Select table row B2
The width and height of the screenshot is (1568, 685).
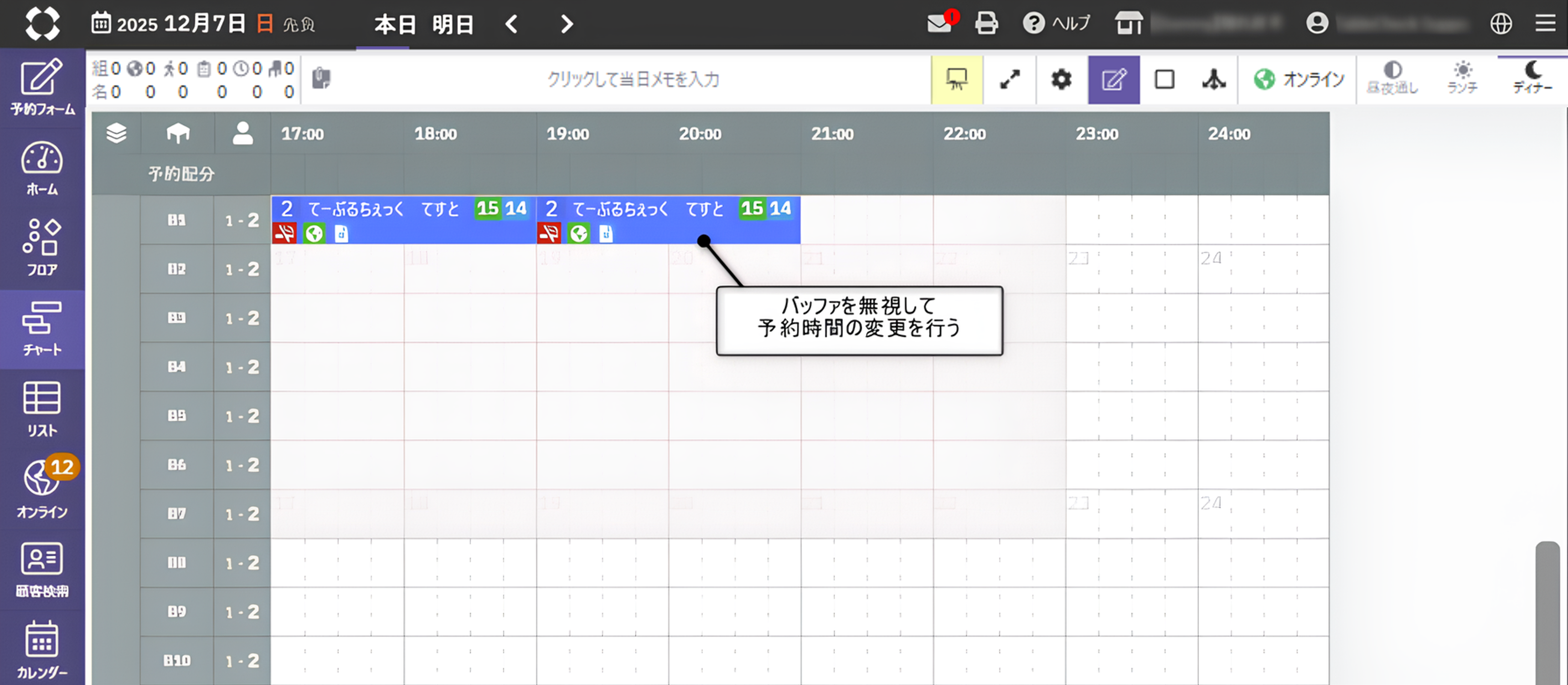point(176,269)
